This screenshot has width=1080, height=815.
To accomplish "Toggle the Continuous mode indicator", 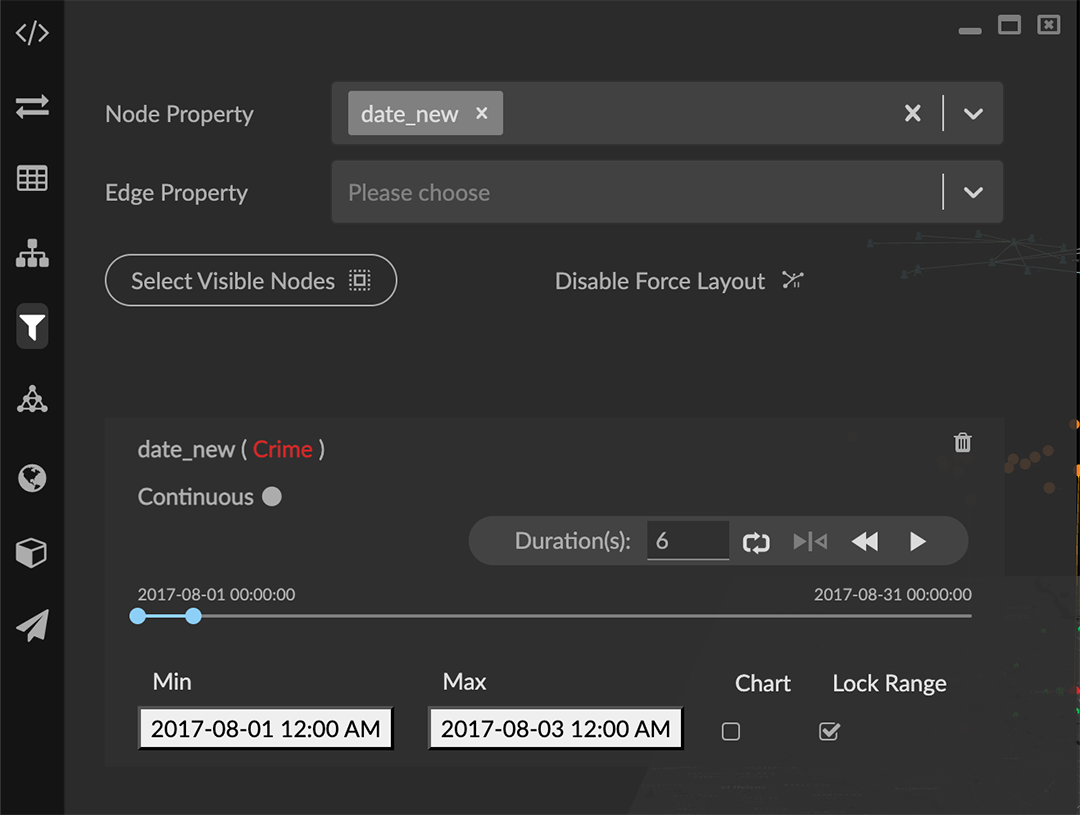I will click(x=269, y=496).
